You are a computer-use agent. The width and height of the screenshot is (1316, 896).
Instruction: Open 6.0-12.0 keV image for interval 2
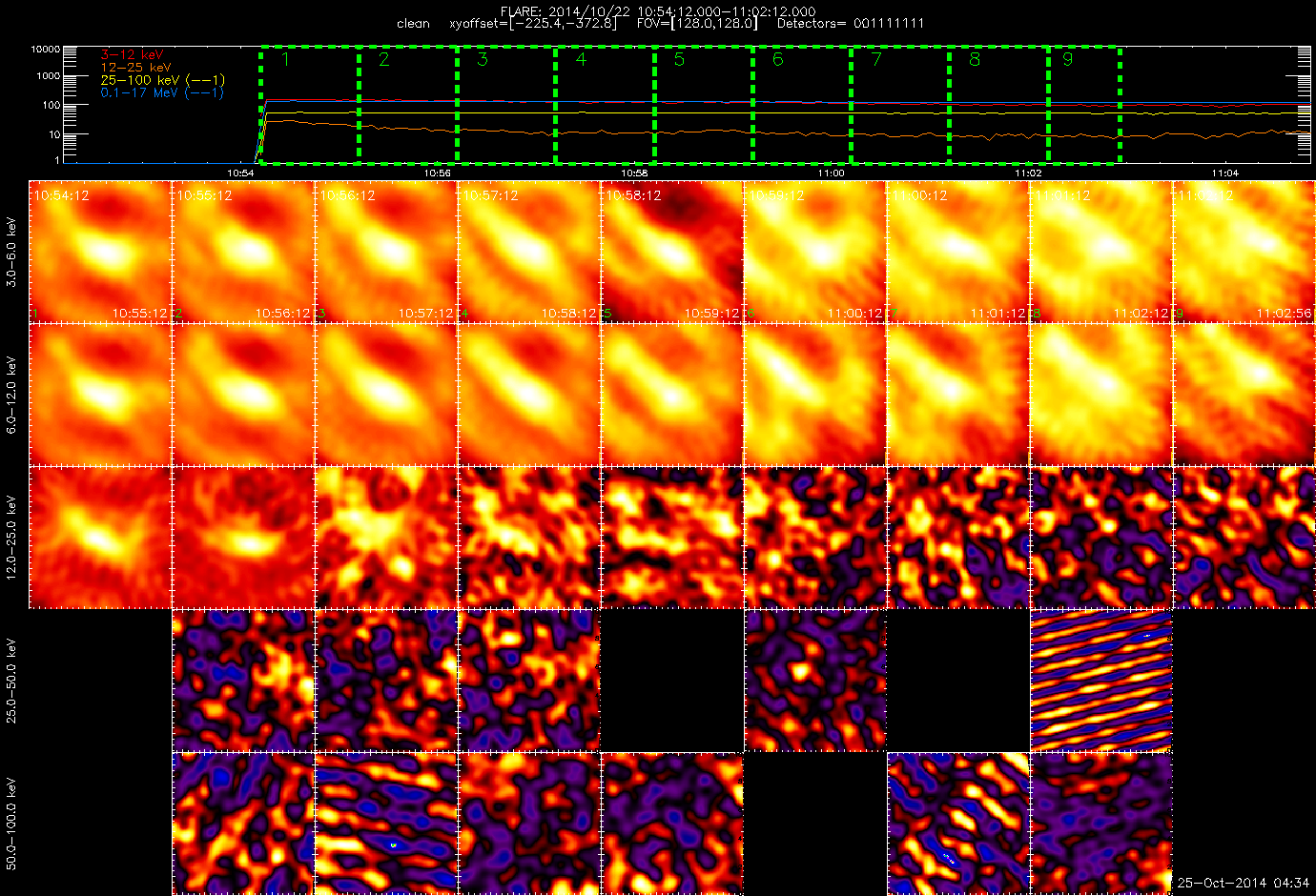coord(243,394)
